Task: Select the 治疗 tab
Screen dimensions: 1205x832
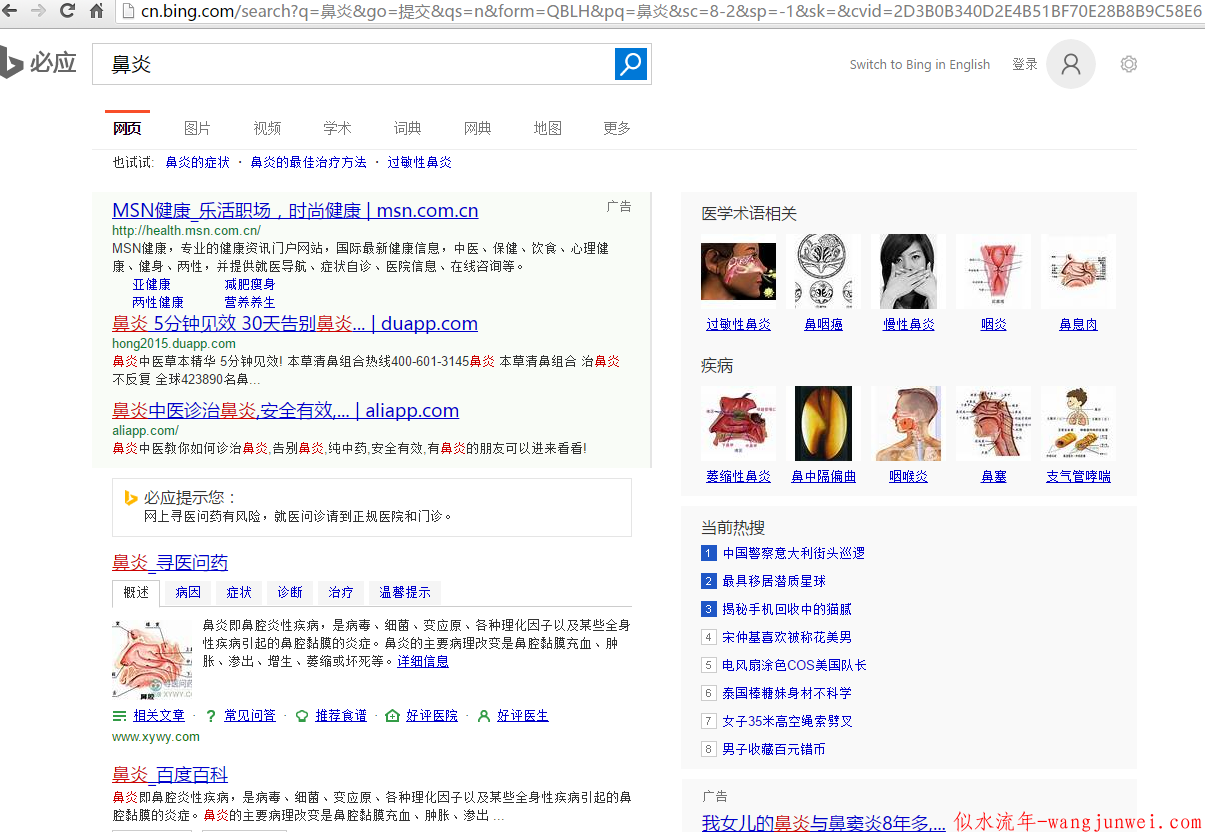Action: point(341,593)
